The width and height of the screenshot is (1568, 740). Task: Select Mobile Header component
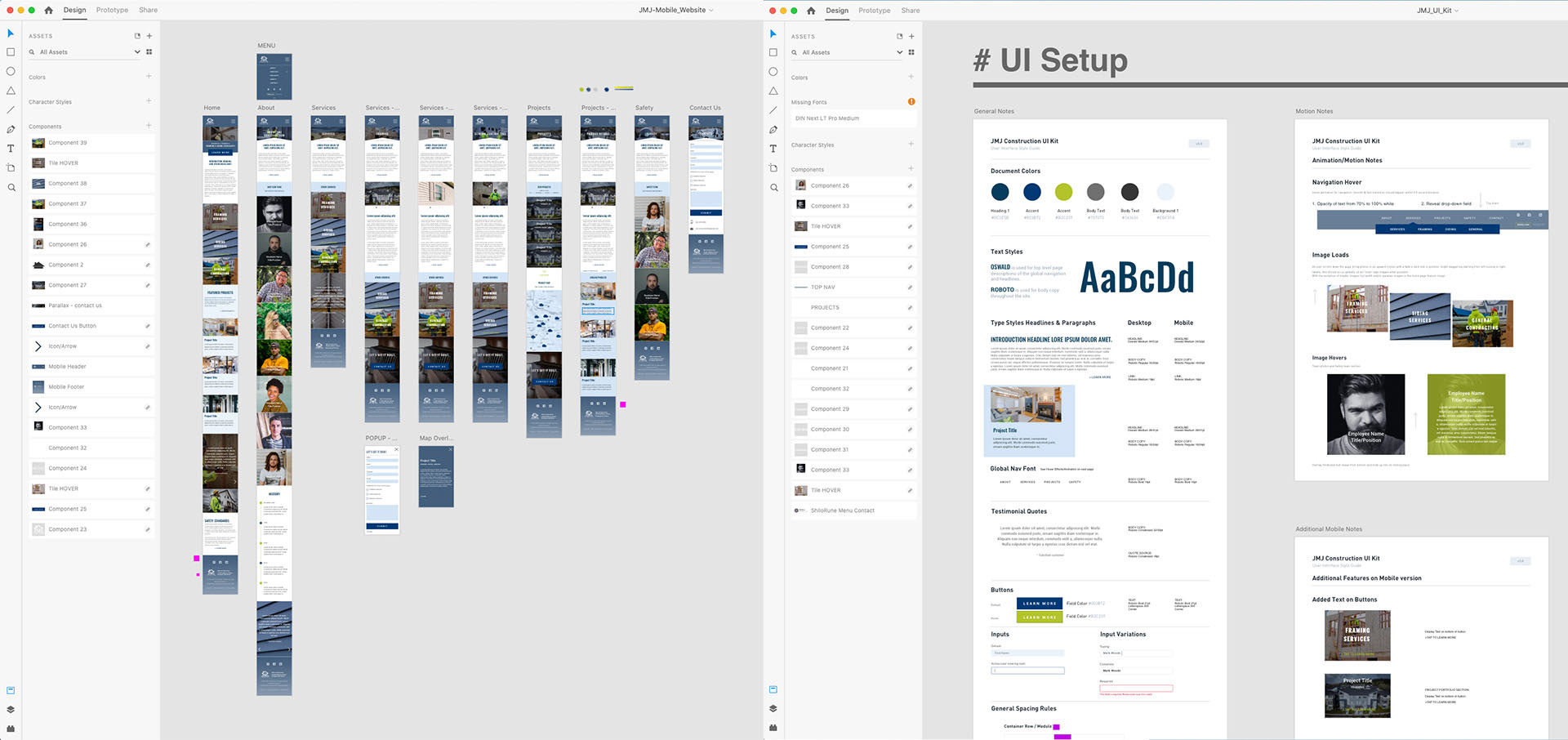tap(91, 367)
